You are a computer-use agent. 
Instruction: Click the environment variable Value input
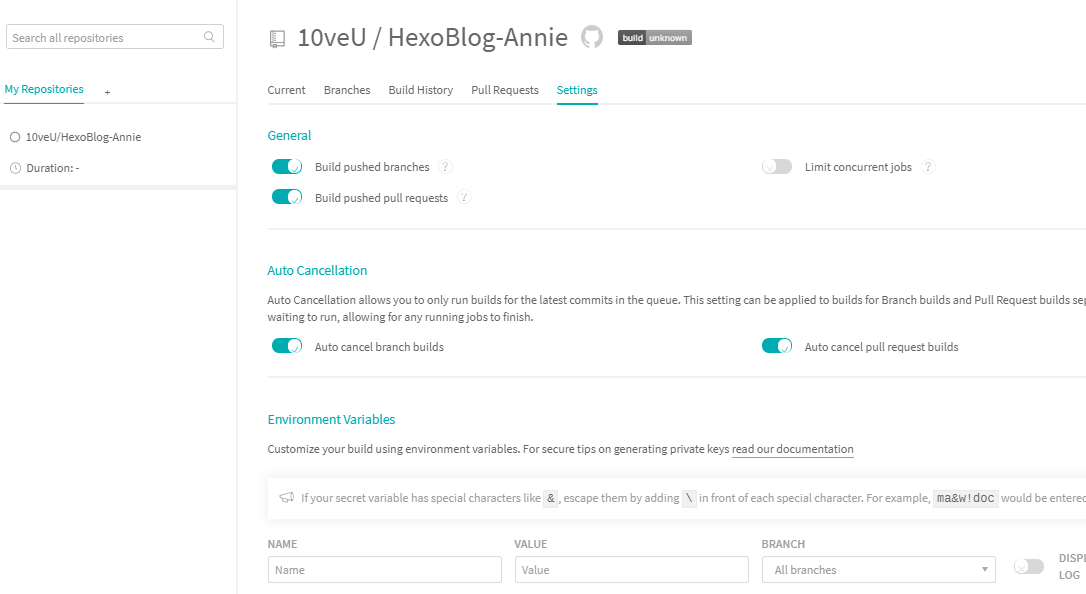pyautogui.click(x=631, y=570)
